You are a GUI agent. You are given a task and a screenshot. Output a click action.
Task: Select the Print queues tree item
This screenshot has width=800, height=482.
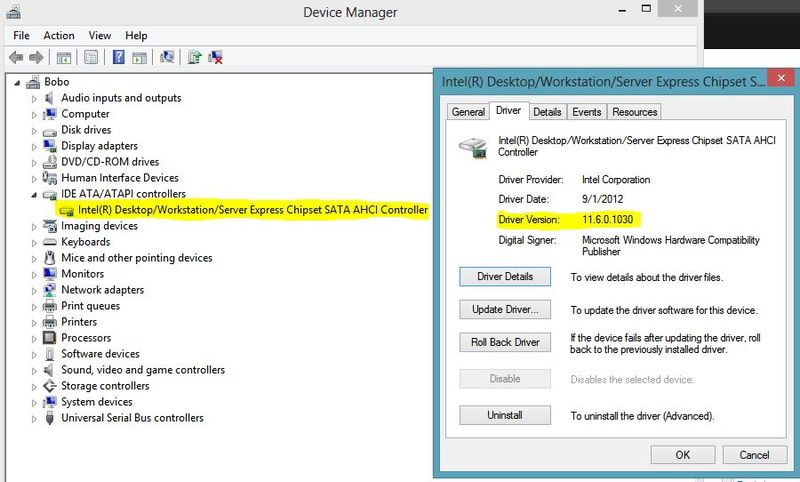[90, 306]
